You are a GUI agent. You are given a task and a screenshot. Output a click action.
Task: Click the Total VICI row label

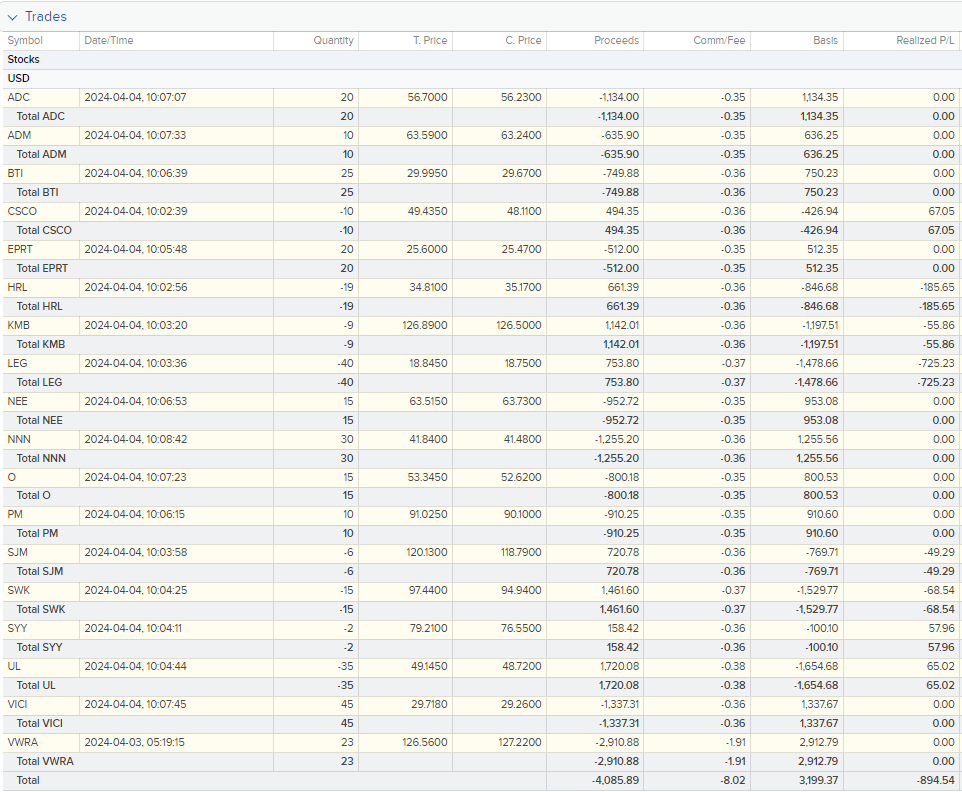coord(39,724)
